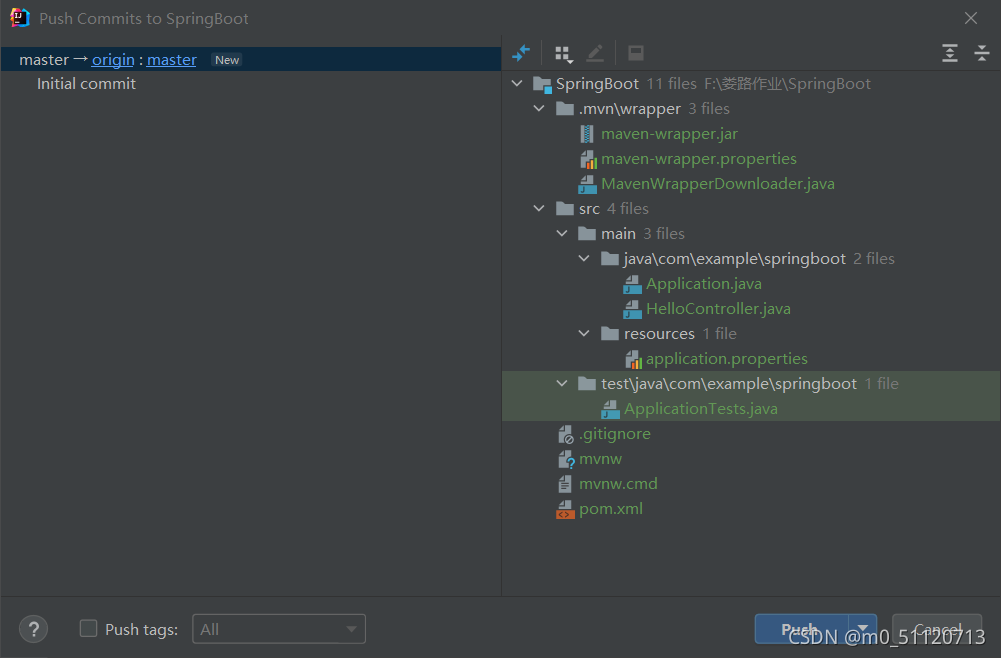
Task: Select the SpringBoot 11 files label
Action: click(626, 84)
